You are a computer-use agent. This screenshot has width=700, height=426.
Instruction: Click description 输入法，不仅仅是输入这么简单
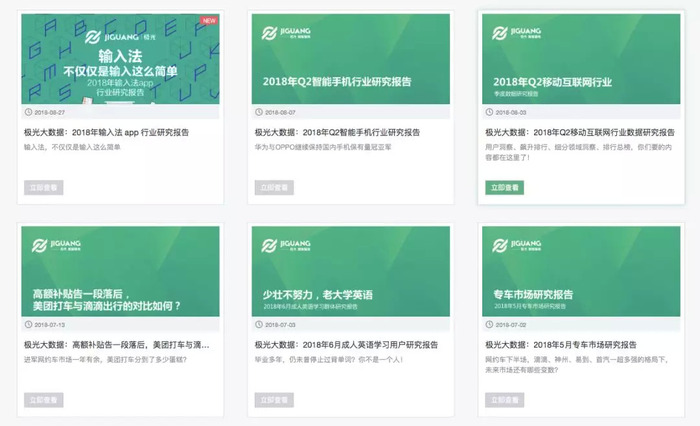click(x=72, y=147)
